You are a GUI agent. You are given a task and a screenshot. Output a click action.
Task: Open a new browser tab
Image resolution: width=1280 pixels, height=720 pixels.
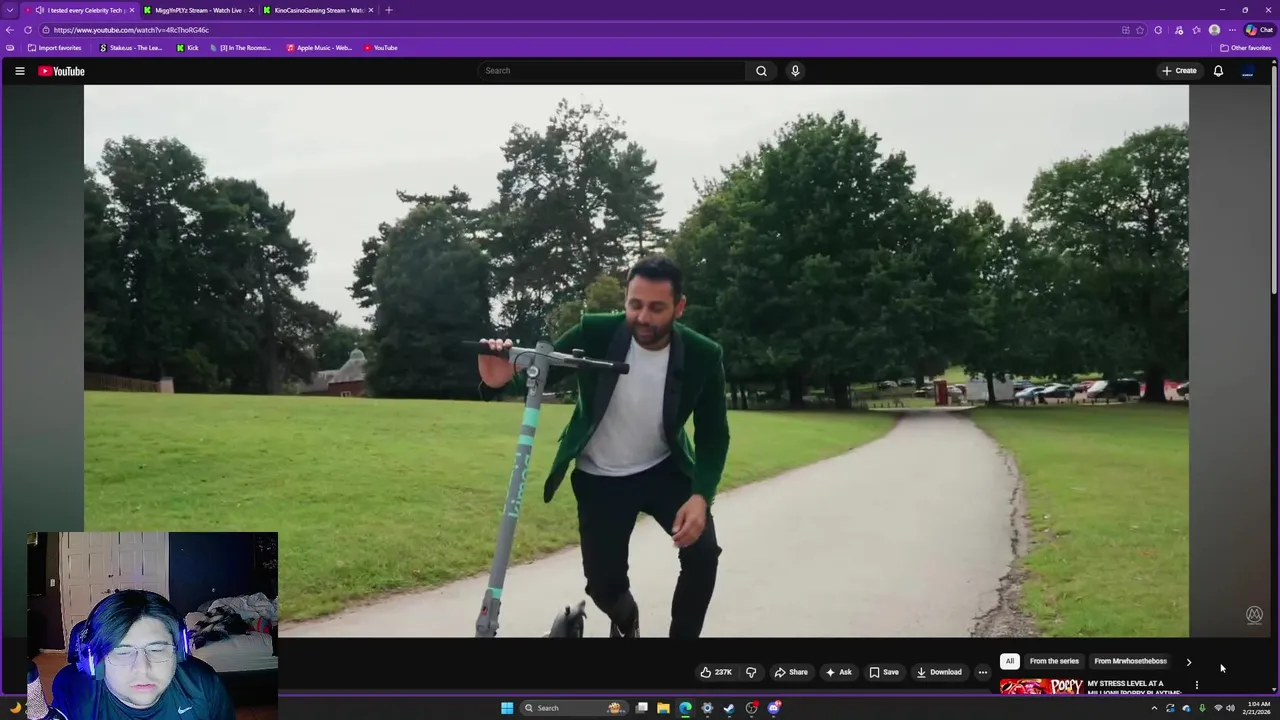click(389, 10)
